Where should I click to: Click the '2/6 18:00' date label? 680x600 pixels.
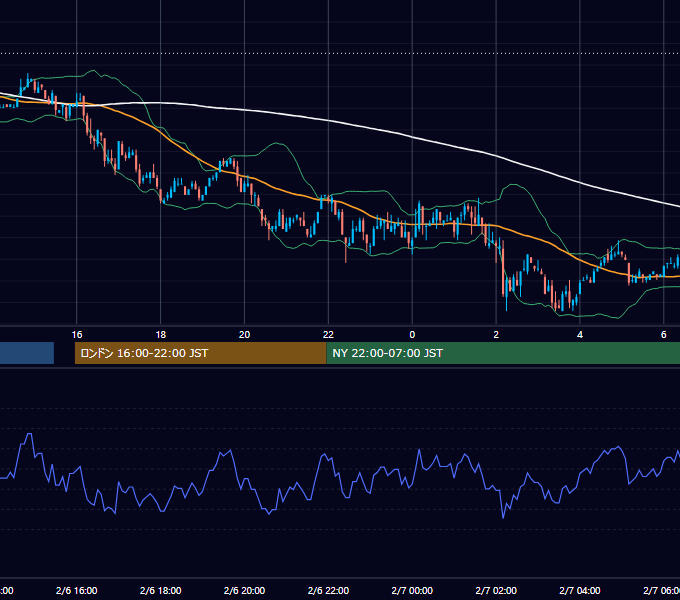[160, 590]
